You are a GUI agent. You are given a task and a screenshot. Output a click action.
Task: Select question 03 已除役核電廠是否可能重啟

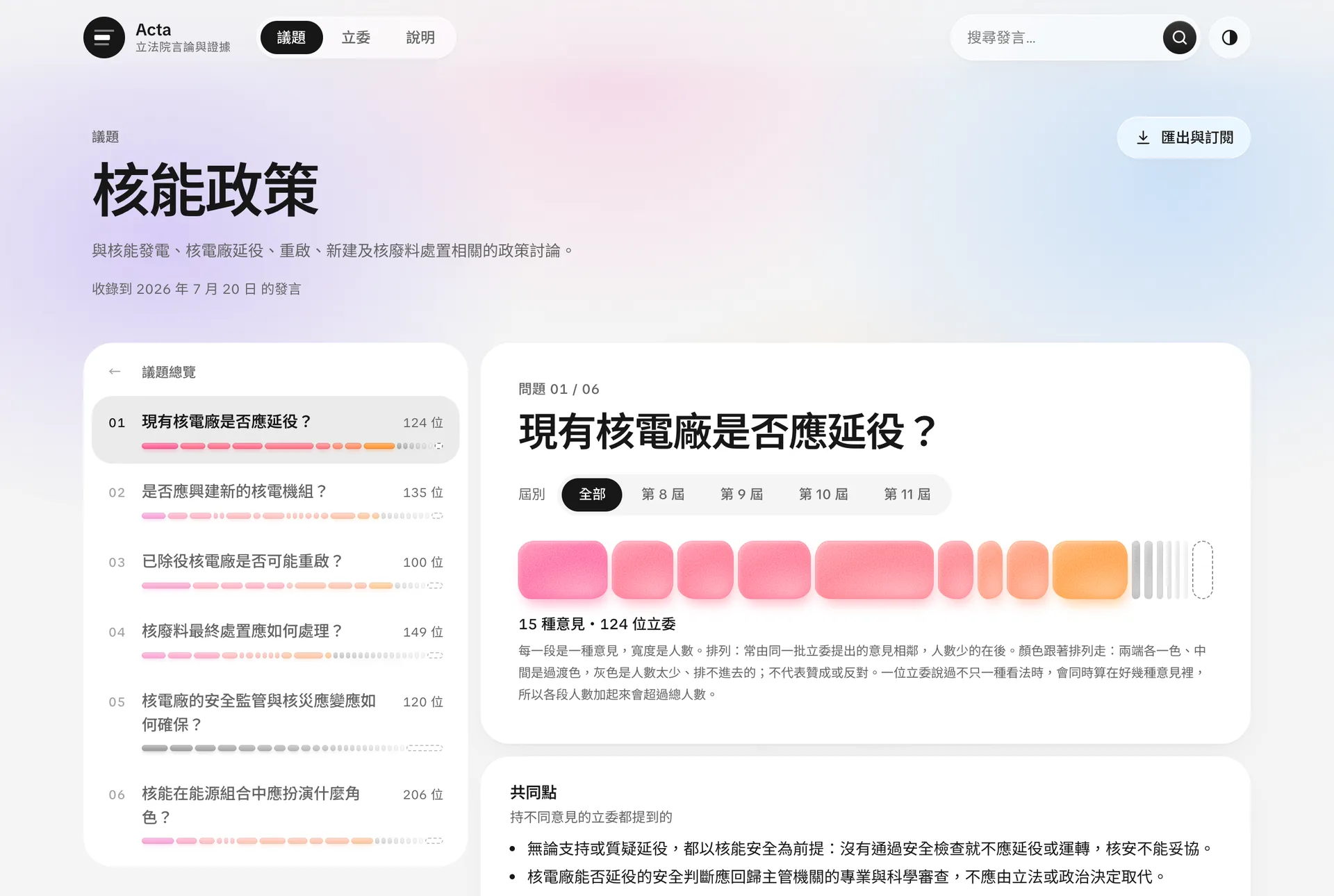276,570
